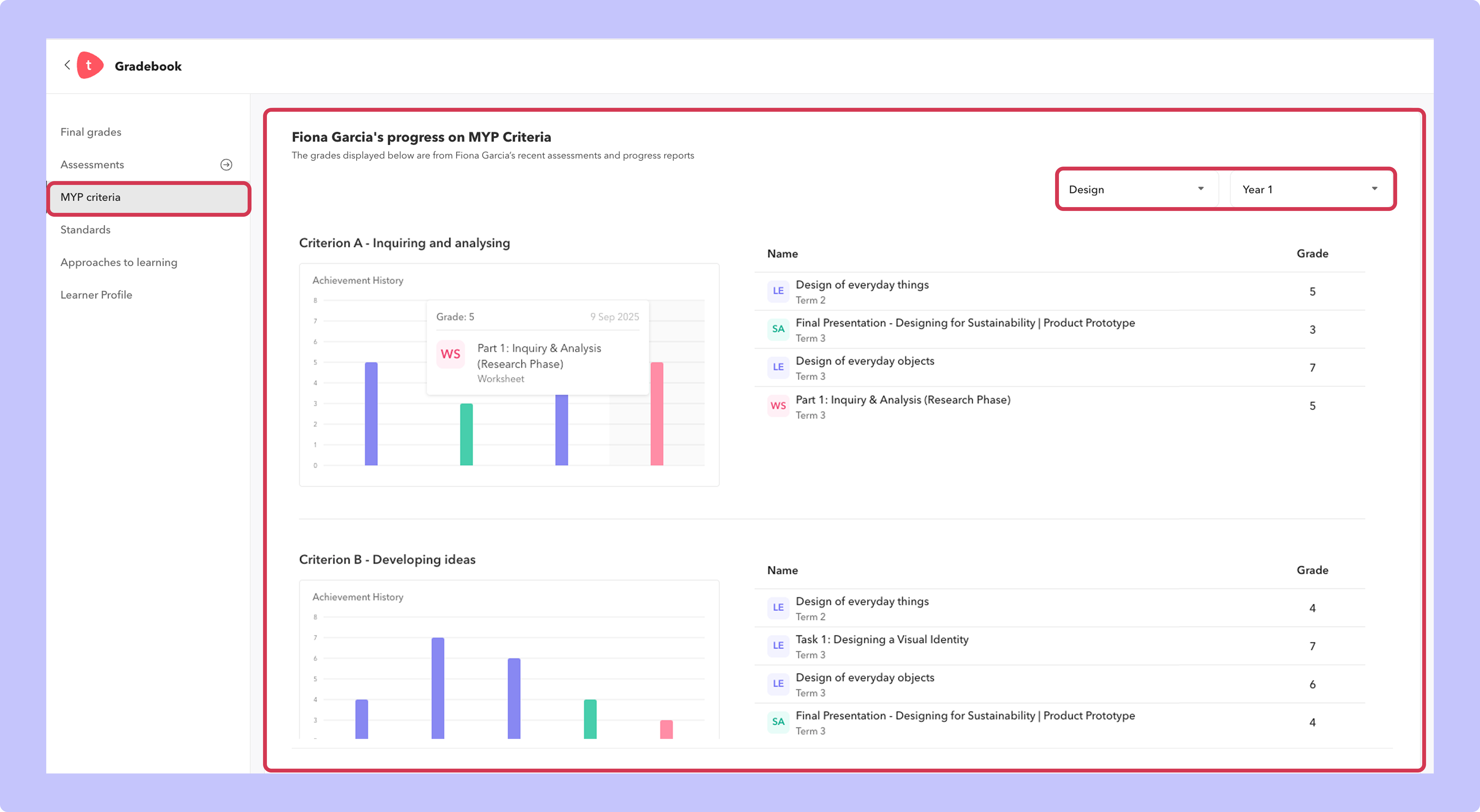Viewport: 1480px width, 812px height.
Task: Click Fiona Garcia's progress on MYP Criteria heading
Action: tap(421, 137)
